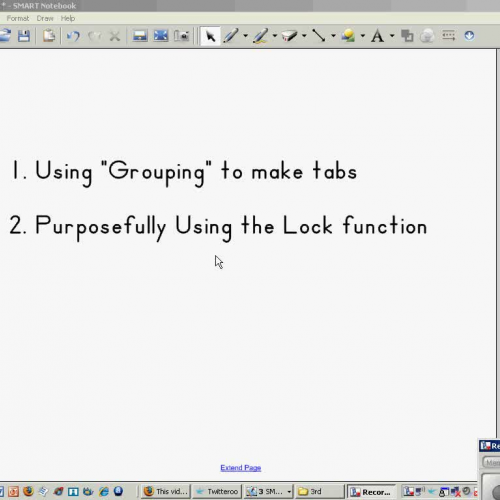The height and width of the screenshot is (500, 500).
Task: Select the Eraser tool
Action: [289, 36]
